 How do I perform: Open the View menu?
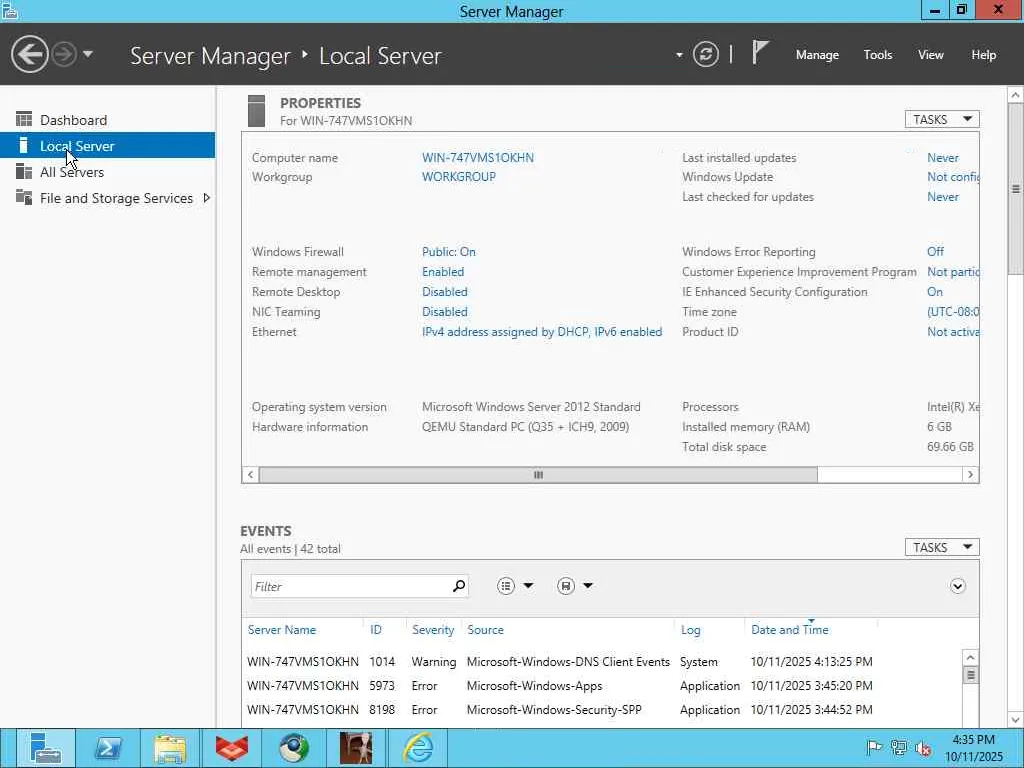[x=931, y=55]
